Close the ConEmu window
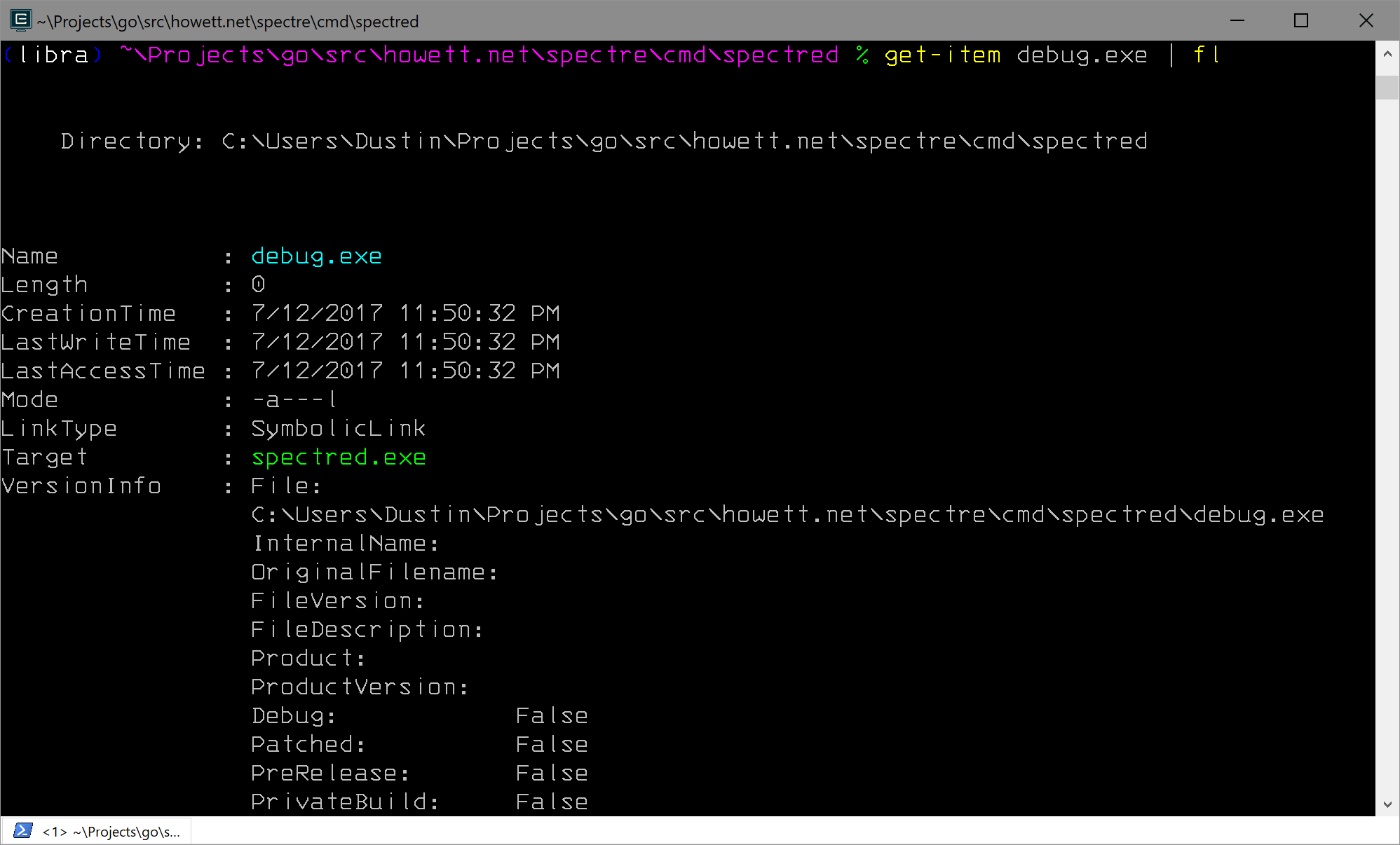 coord(1366,20)
